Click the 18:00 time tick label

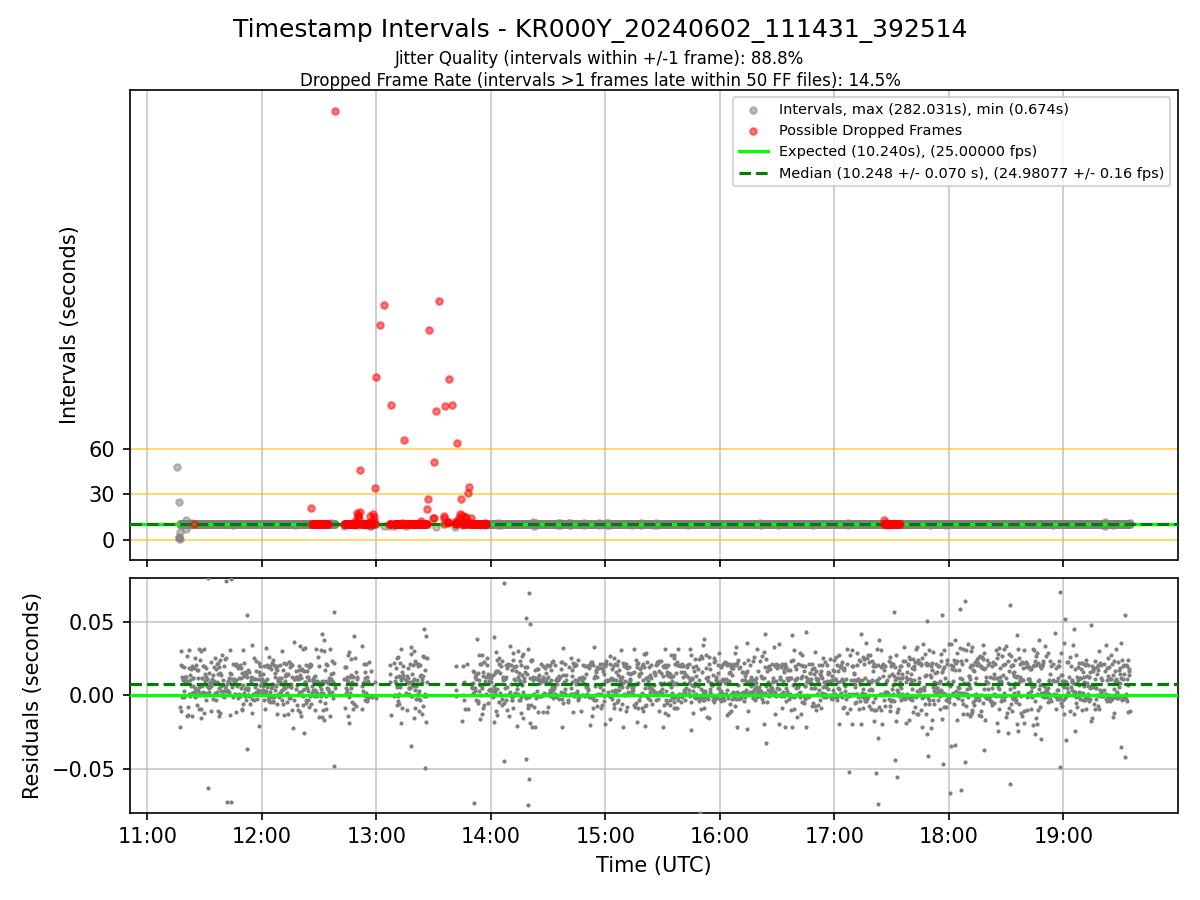pyautogui.click(x=948, y=834)
